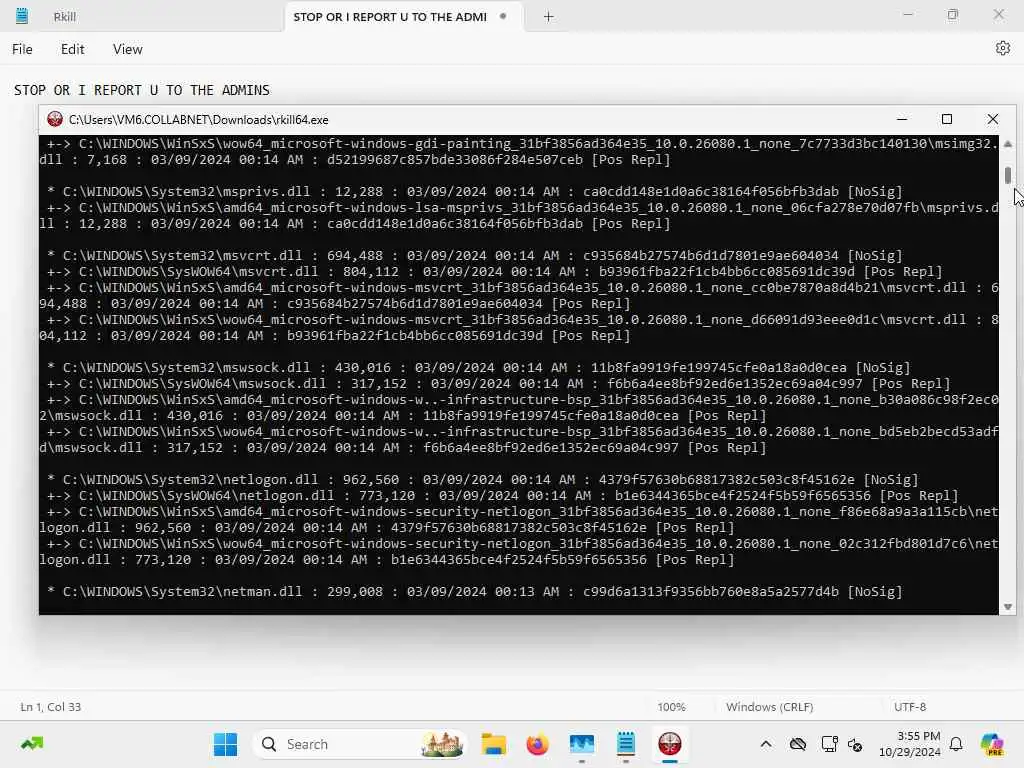Click the UTF-8 encoding indicator

point(910,707)
